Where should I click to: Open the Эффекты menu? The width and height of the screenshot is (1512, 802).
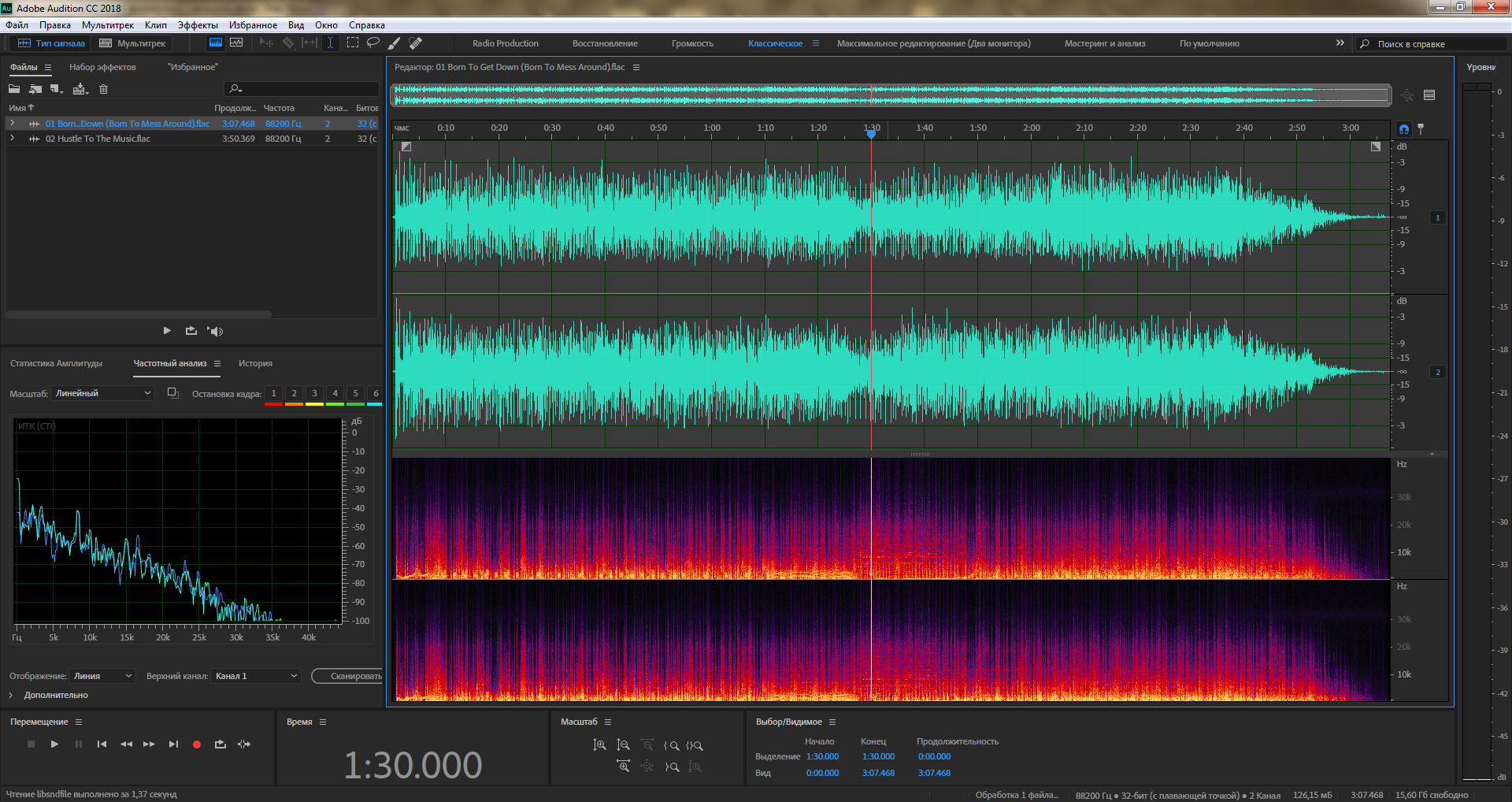[x=198, y=25]
